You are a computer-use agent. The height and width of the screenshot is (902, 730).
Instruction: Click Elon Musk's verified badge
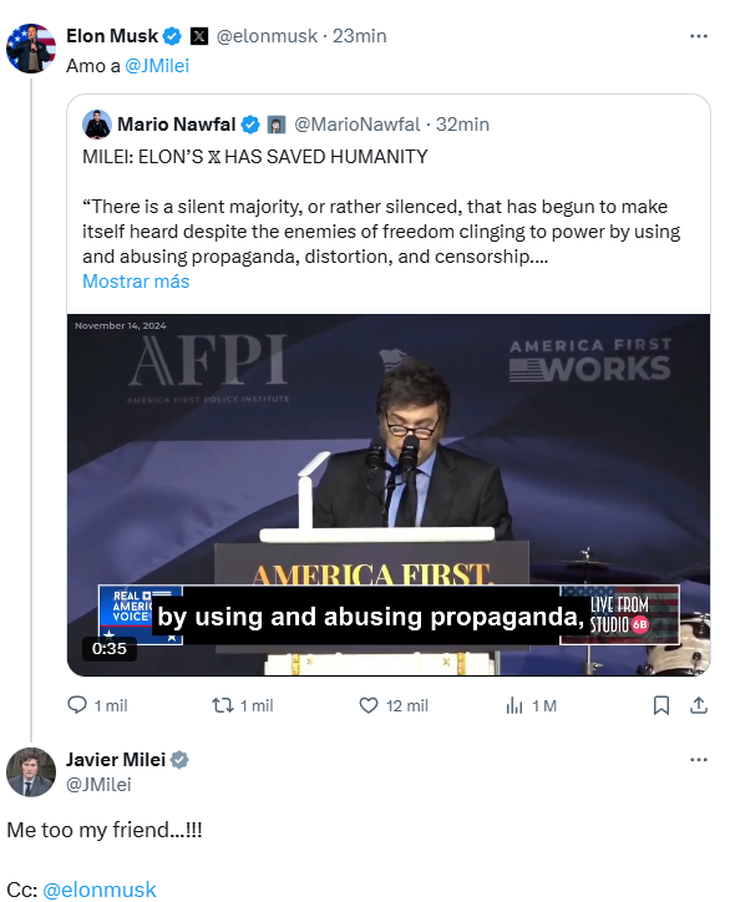click(x=173, y=36)
